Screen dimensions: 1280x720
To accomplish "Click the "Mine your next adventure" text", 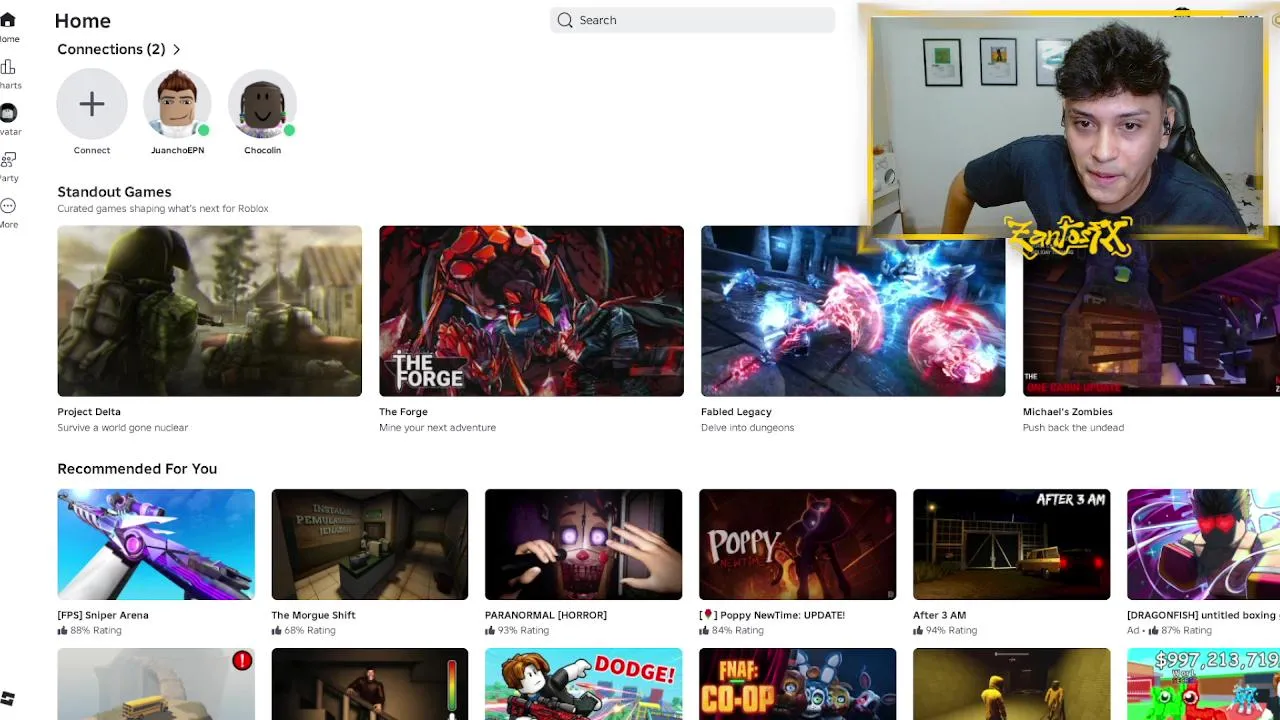I will (x=437, y=428).
